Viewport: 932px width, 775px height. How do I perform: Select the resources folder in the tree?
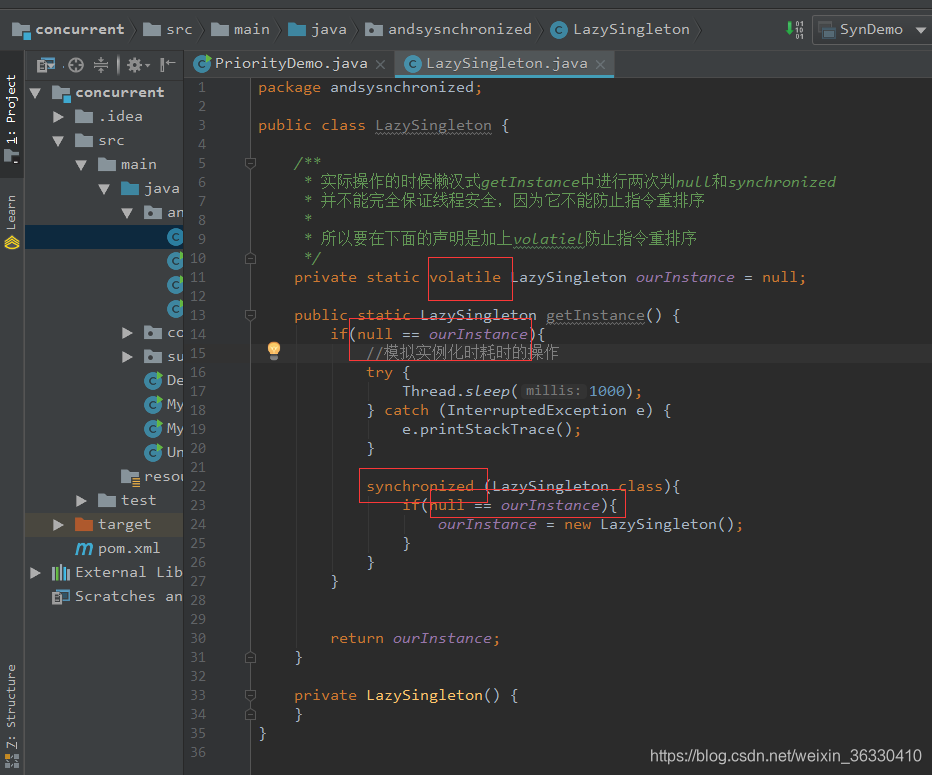(x=152, y=477)
